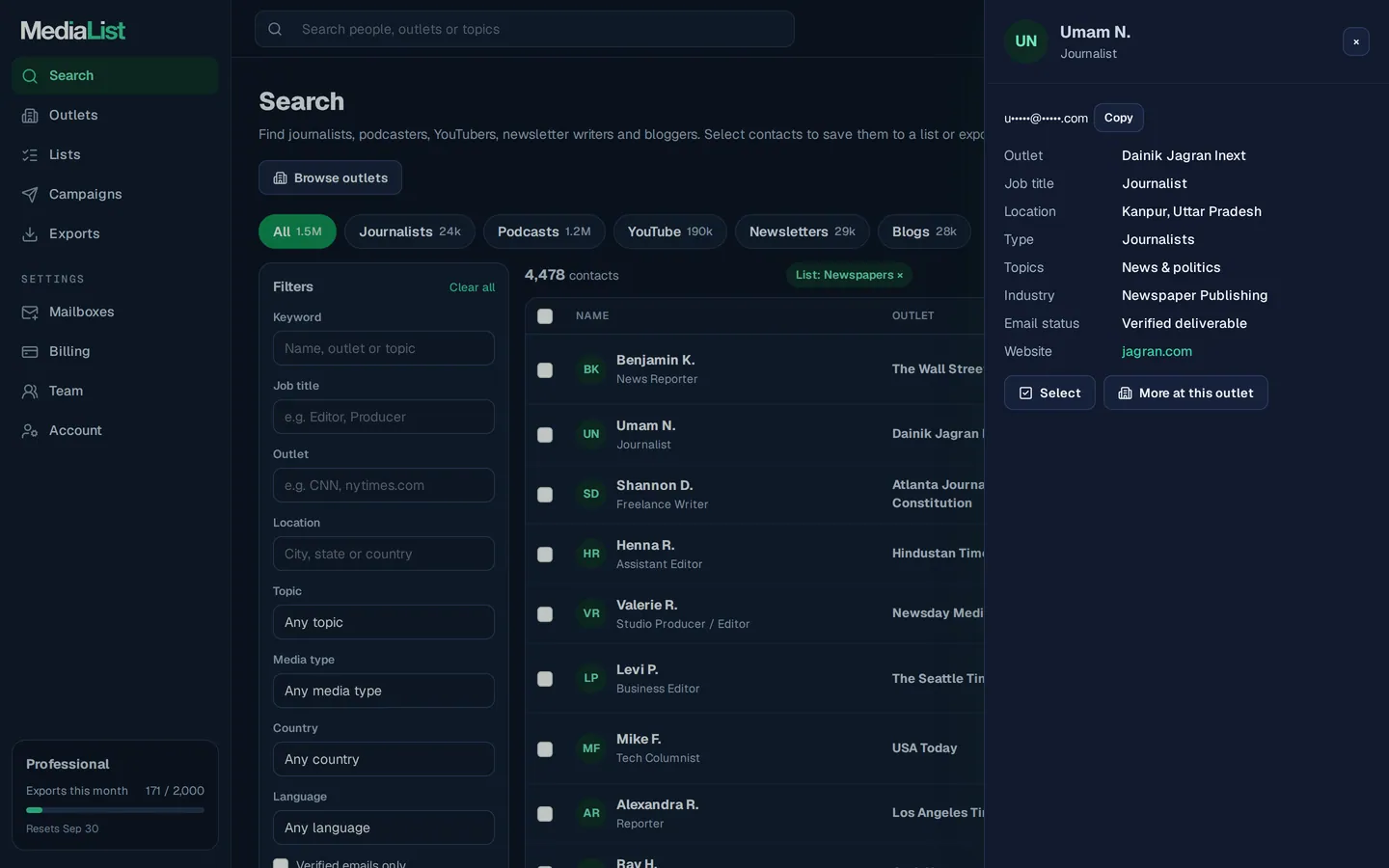Check the box for Umam N. row
The image size is (1389, 868).
tap(545, 435)
